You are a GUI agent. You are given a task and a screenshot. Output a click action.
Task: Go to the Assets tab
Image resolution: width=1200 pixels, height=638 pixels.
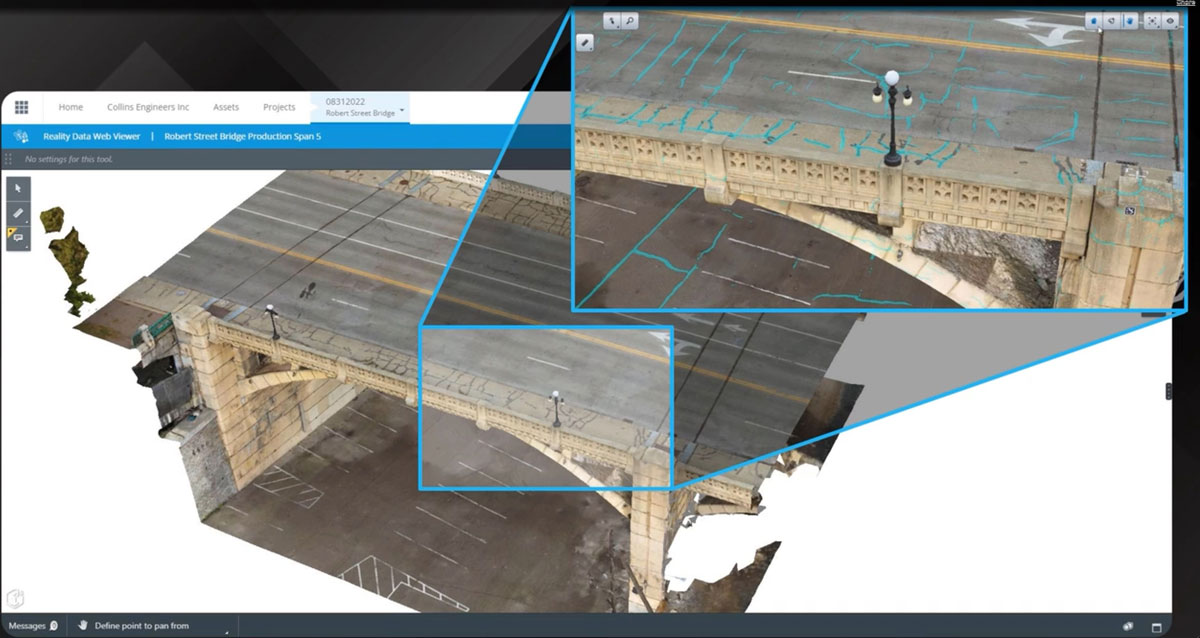(226, 107)
